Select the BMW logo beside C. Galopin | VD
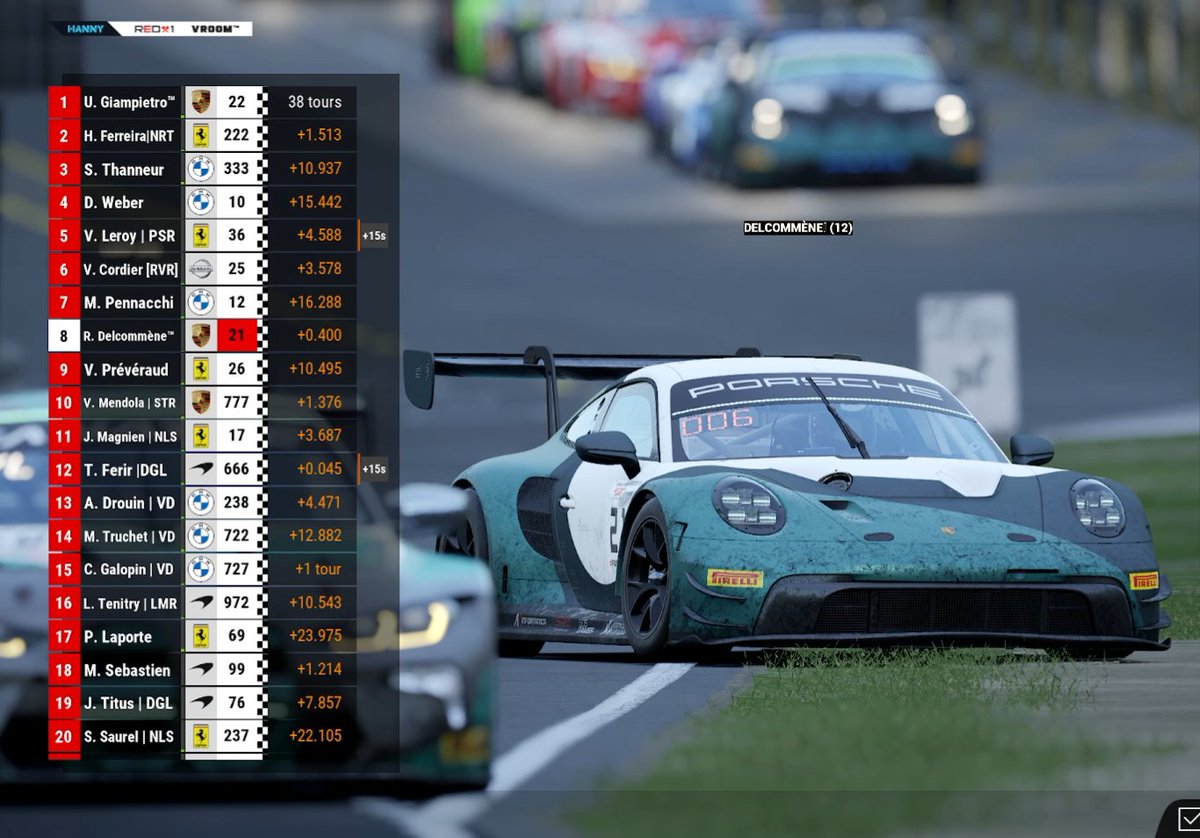 pyautogui.click(x=201, y=569)
